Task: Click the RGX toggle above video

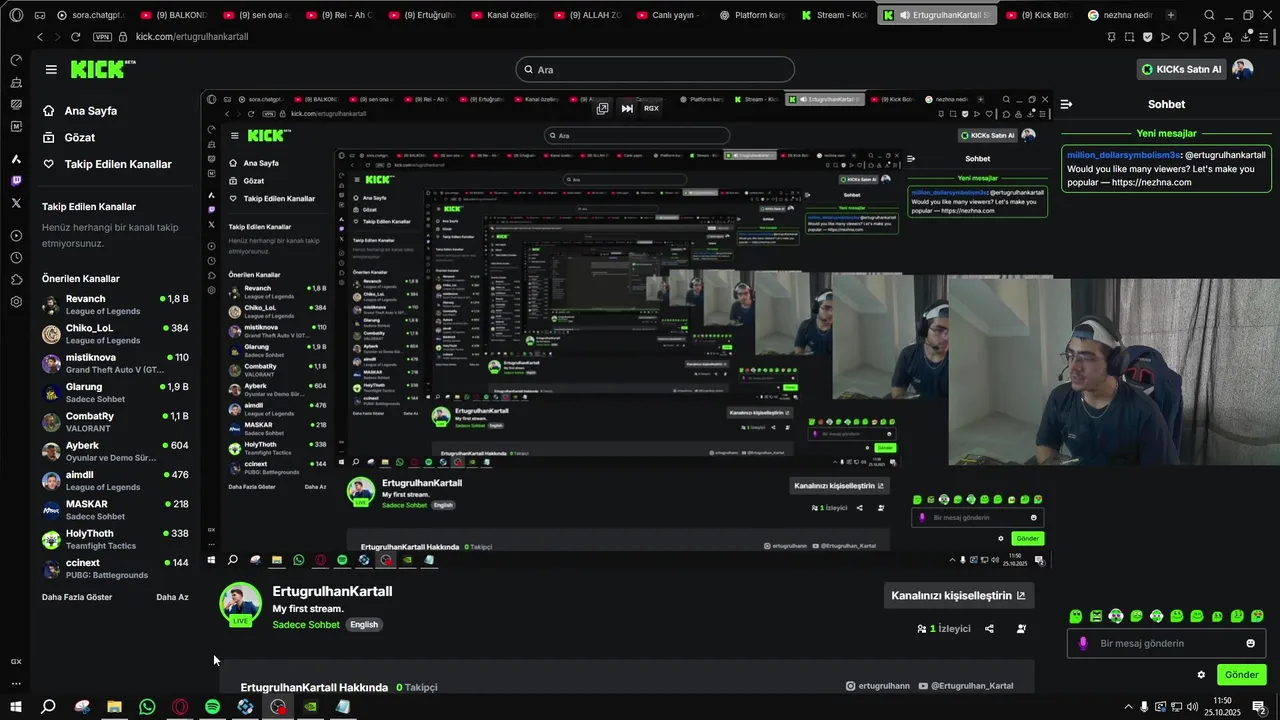Action: coord(651,108)
